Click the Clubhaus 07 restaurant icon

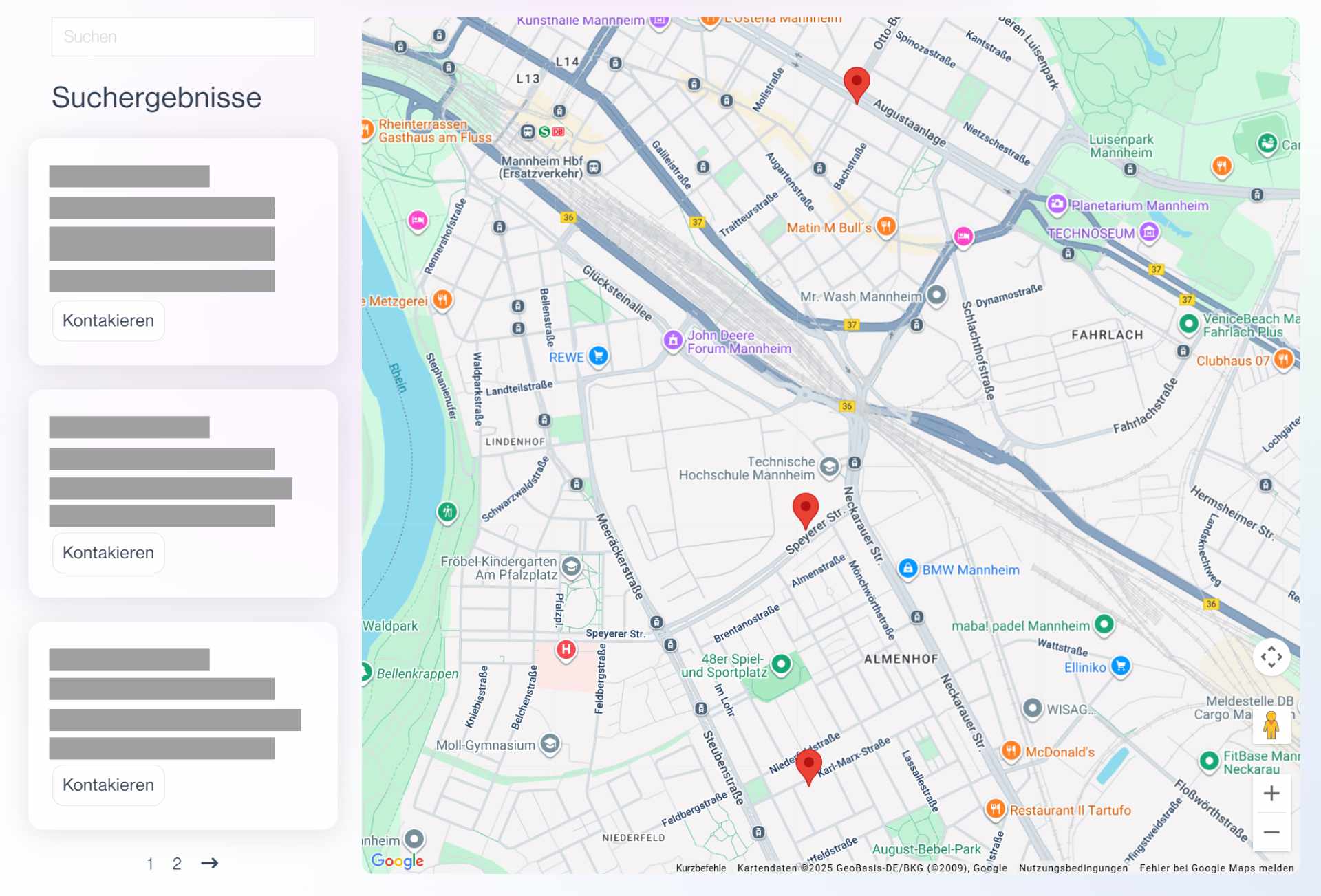click(1284, 359)
